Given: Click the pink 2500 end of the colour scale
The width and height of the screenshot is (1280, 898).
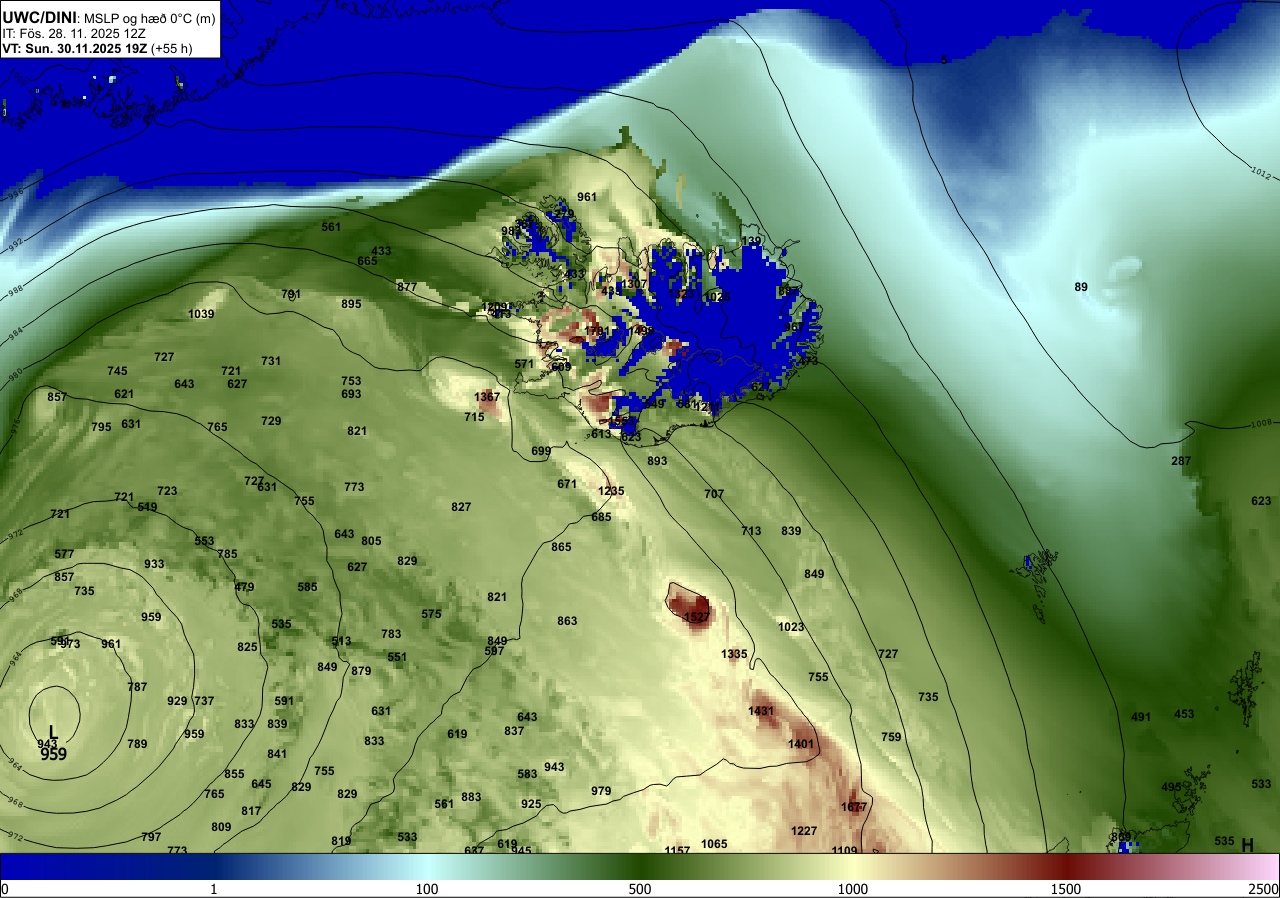Looking at the screenshot, I should (1262, 866).
